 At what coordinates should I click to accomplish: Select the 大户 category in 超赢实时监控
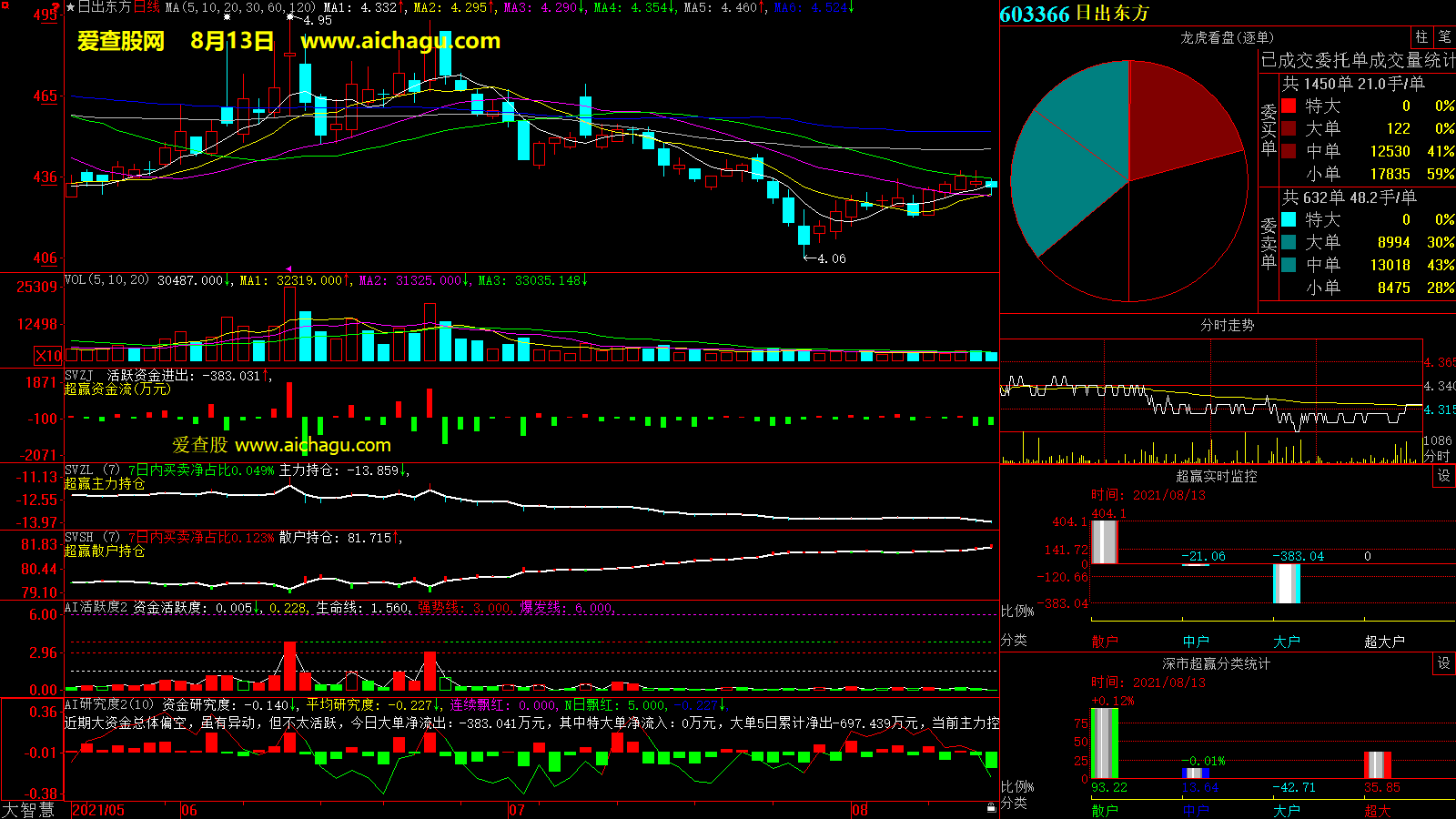click(1286, 642)
